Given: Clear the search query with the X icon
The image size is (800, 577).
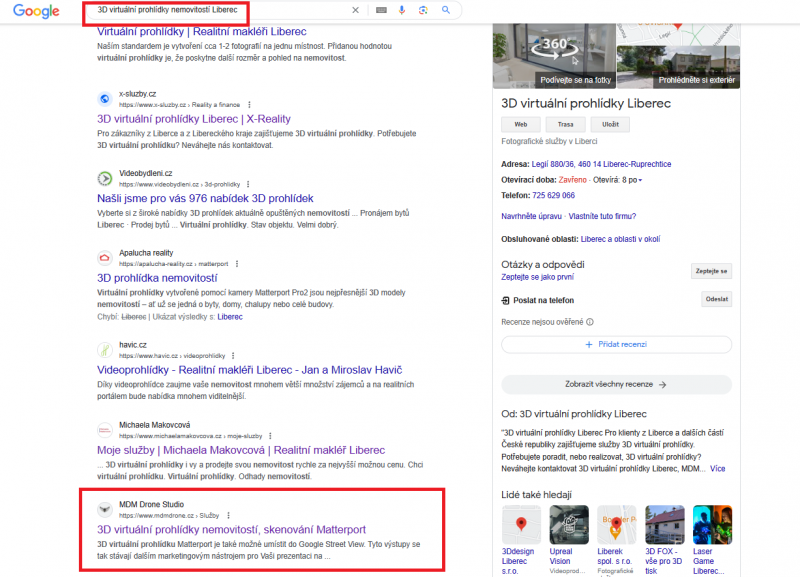Looking at the screenshot, I should pyautogui.click(x=356, y=10).
